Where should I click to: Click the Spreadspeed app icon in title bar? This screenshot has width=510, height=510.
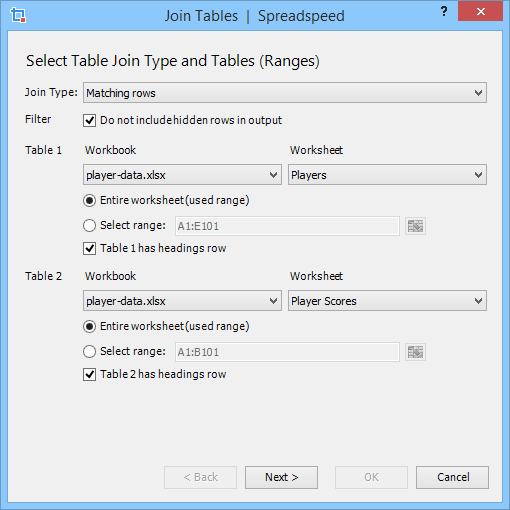pyautogui.click(x=18, y=15)
